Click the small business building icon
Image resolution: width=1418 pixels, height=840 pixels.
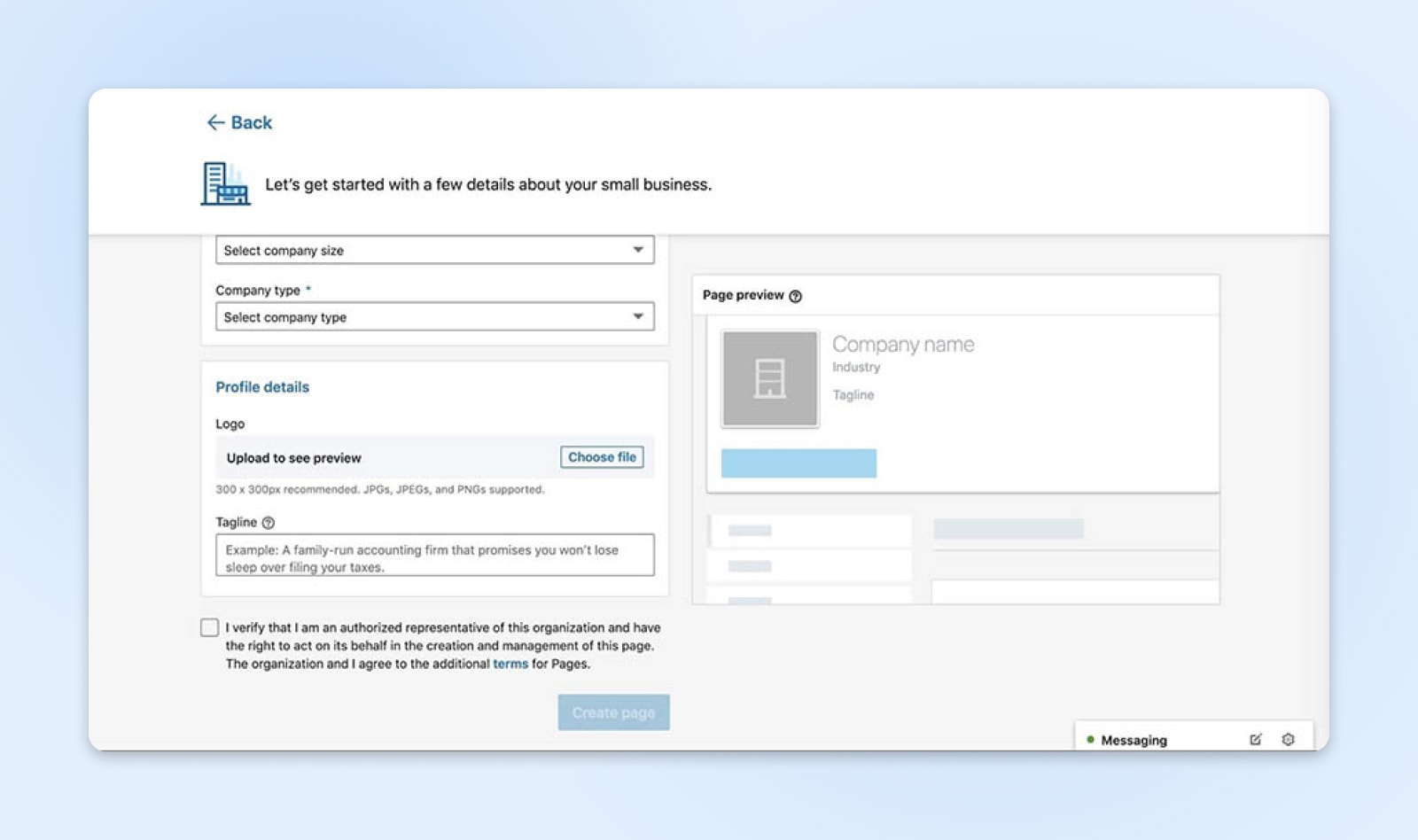[225, 184]
